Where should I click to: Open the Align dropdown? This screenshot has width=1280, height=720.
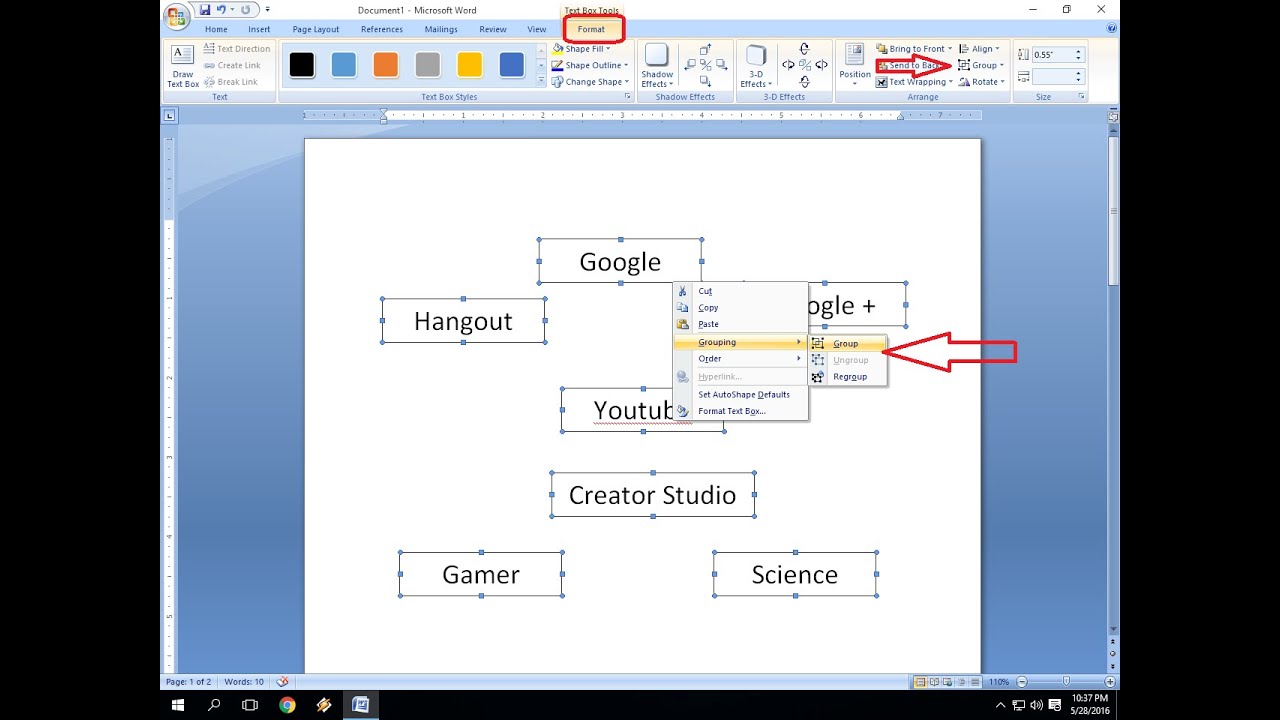point(981,49)
